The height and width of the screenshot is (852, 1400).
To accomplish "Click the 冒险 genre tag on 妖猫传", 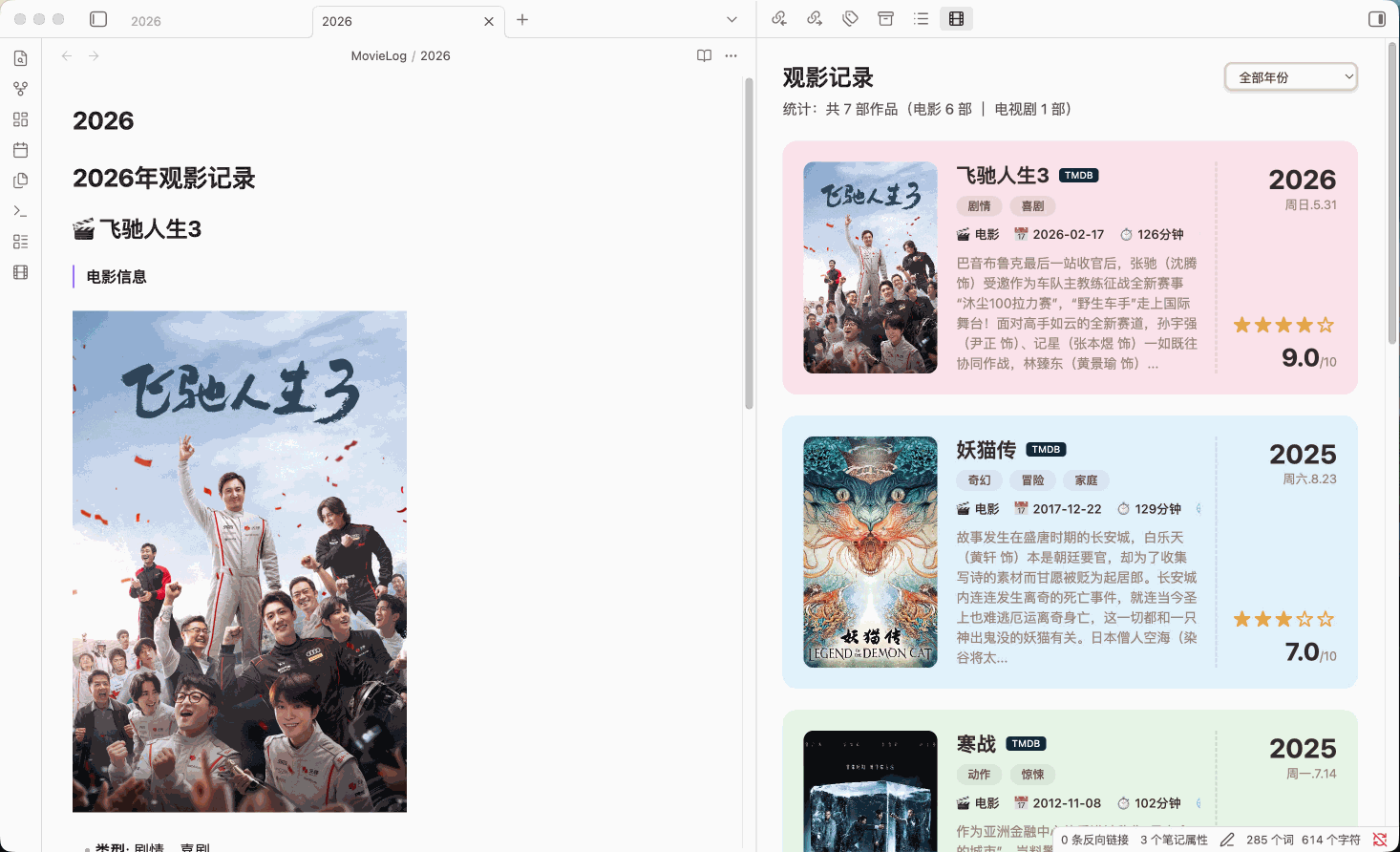I will pyautogui.click(x=1032, y=480).
